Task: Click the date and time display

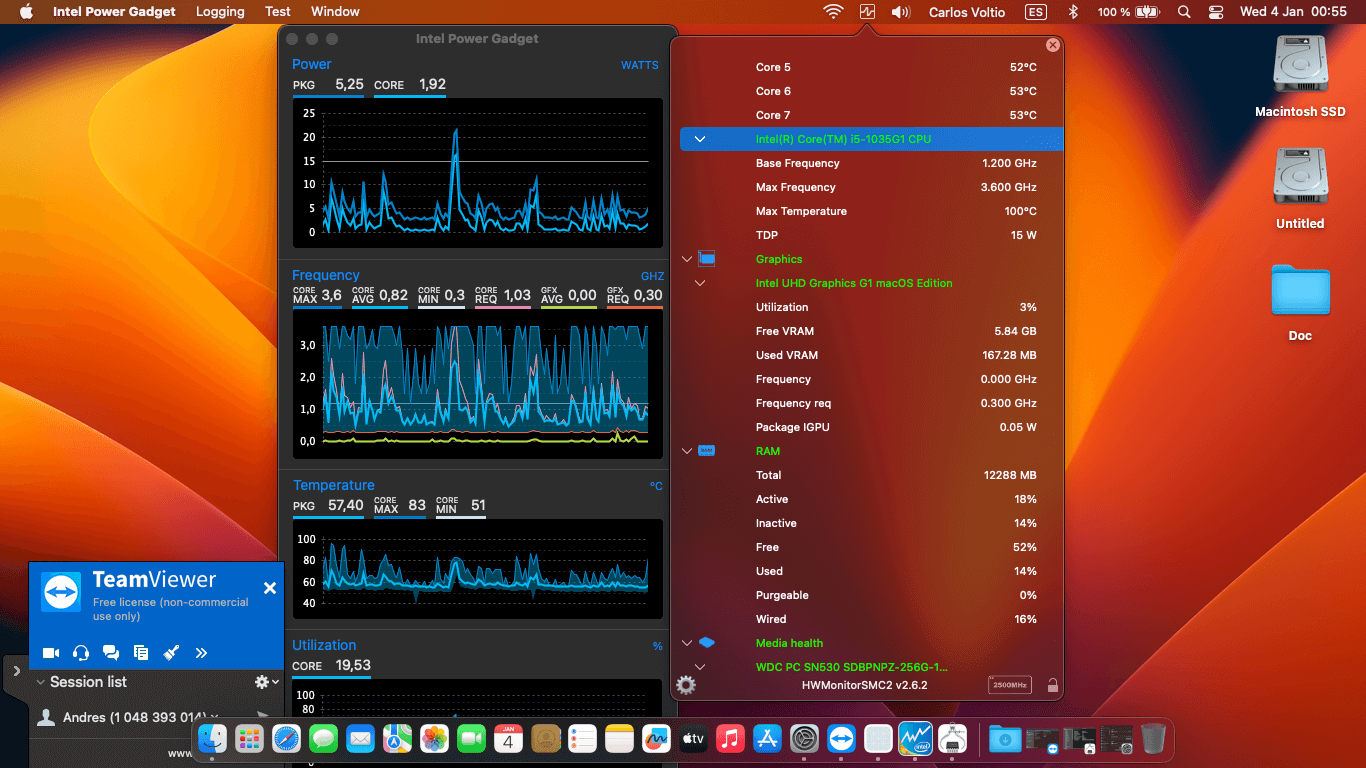Action: point(1293,12)
